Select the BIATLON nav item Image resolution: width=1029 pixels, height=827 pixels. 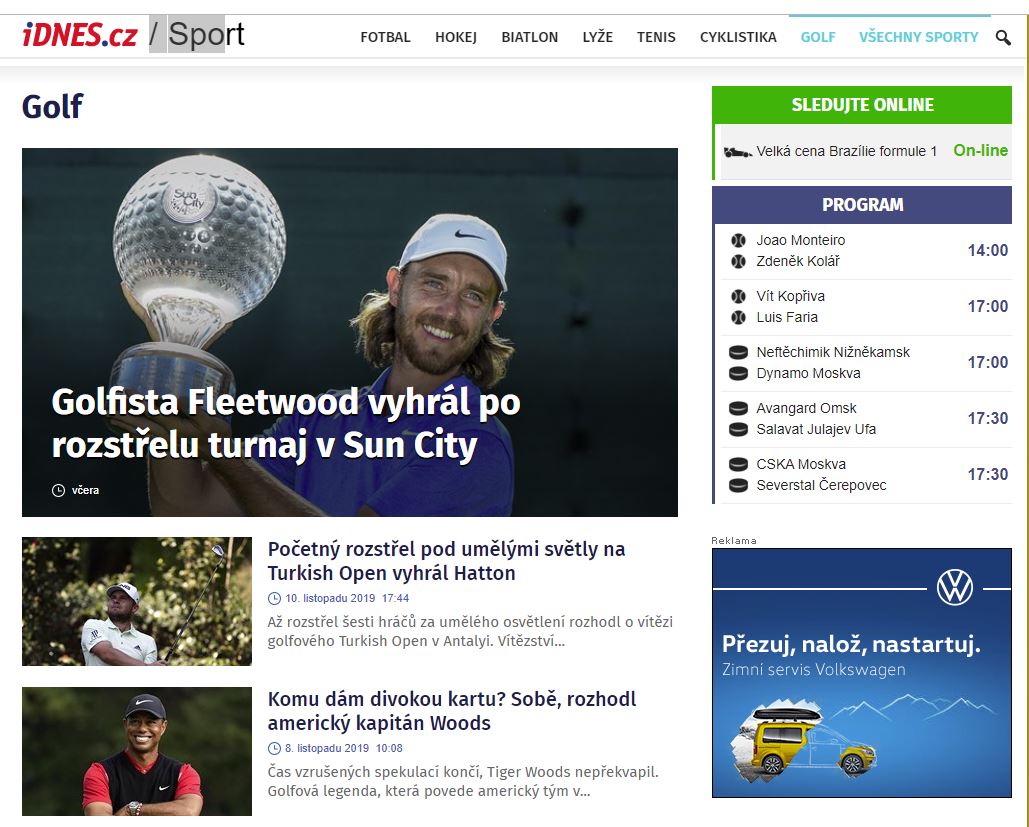point(530,37)
